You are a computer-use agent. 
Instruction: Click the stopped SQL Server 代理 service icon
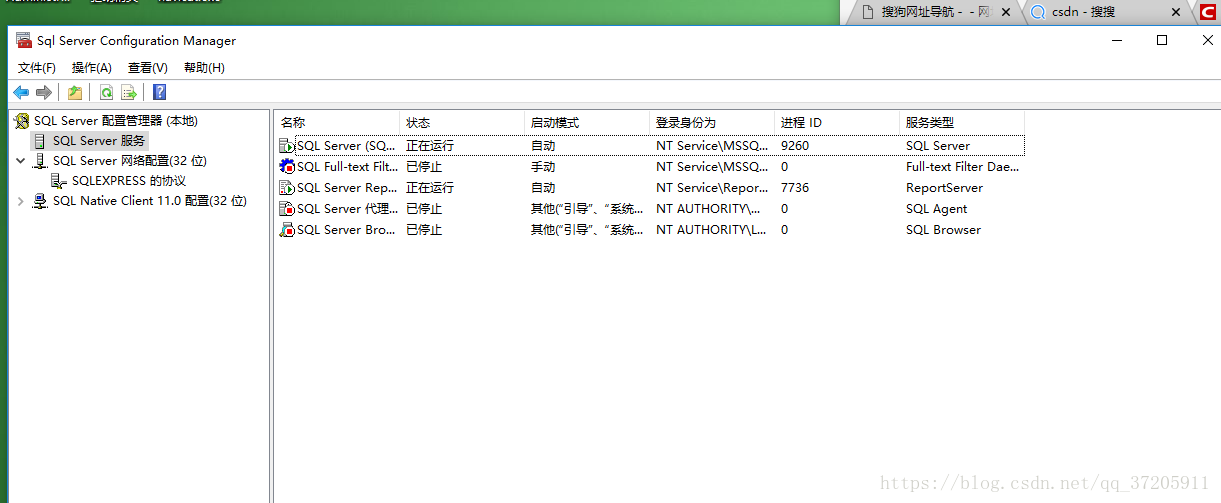point(287,209)
